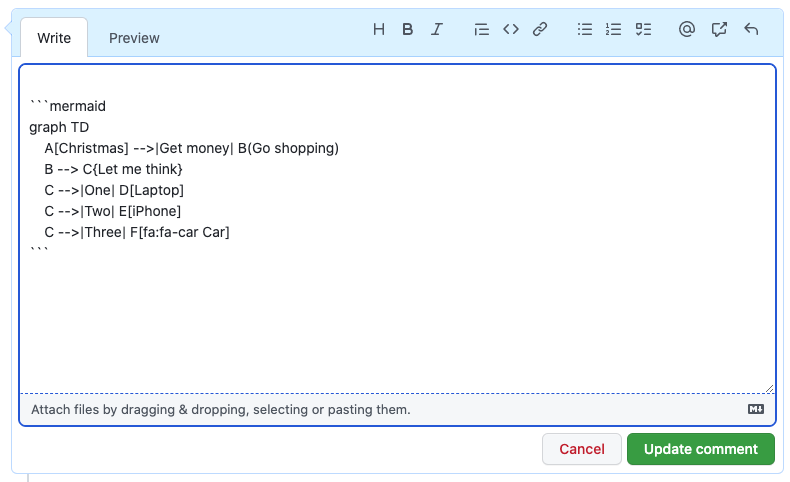Insert a heading with the H icon
Image resolution: width=790 pixels, height=482 pixels.
click(379, 29)
